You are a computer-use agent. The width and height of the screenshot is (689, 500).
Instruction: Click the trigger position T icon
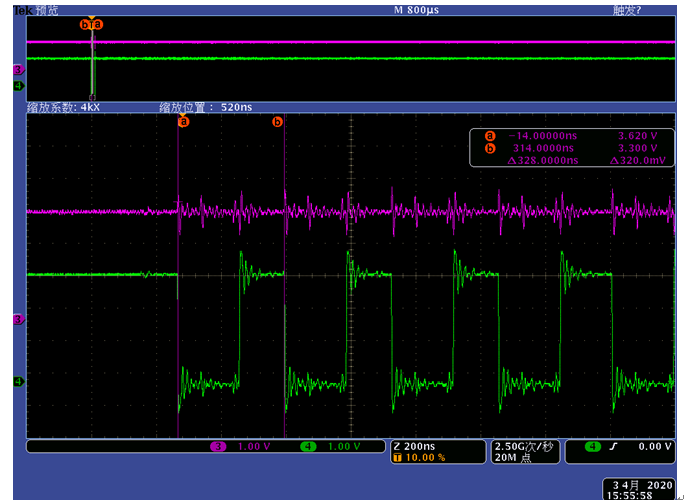397,458
